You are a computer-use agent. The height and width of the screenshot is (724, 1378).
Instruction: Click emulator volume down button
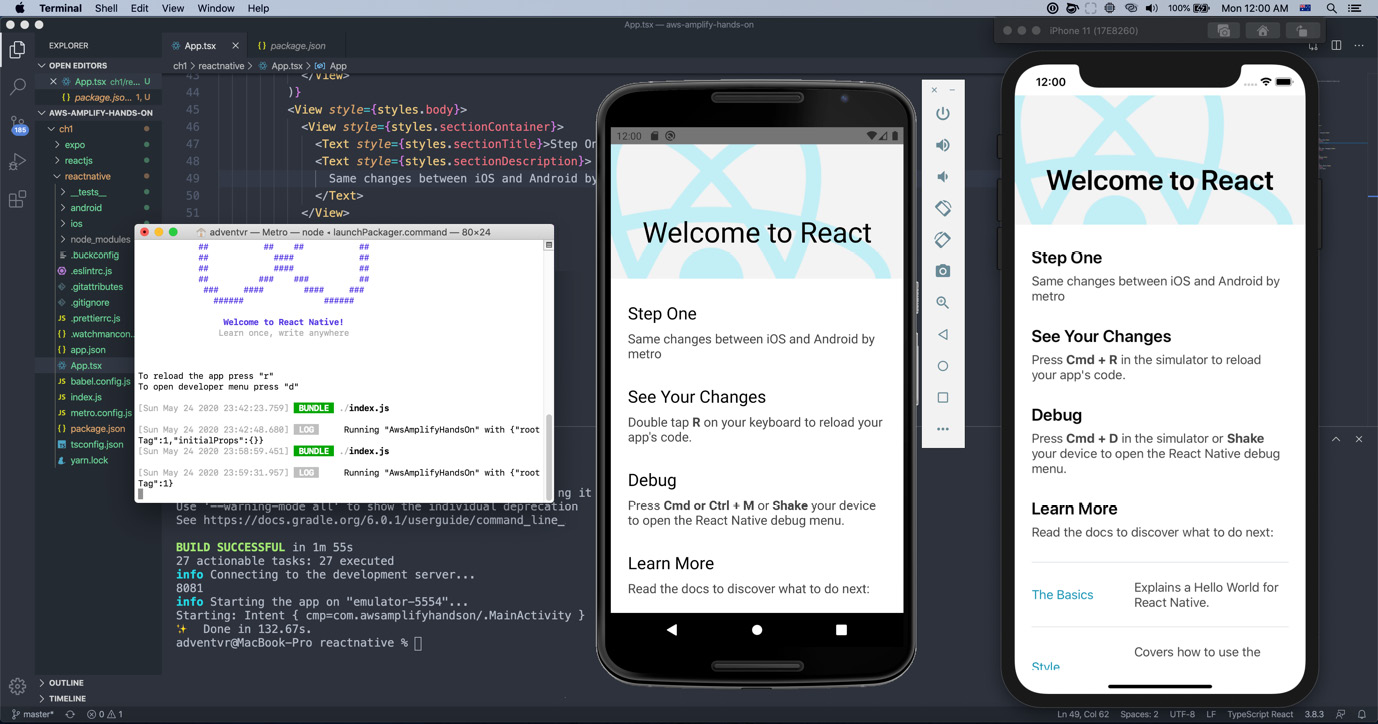[x=942, y=177]
